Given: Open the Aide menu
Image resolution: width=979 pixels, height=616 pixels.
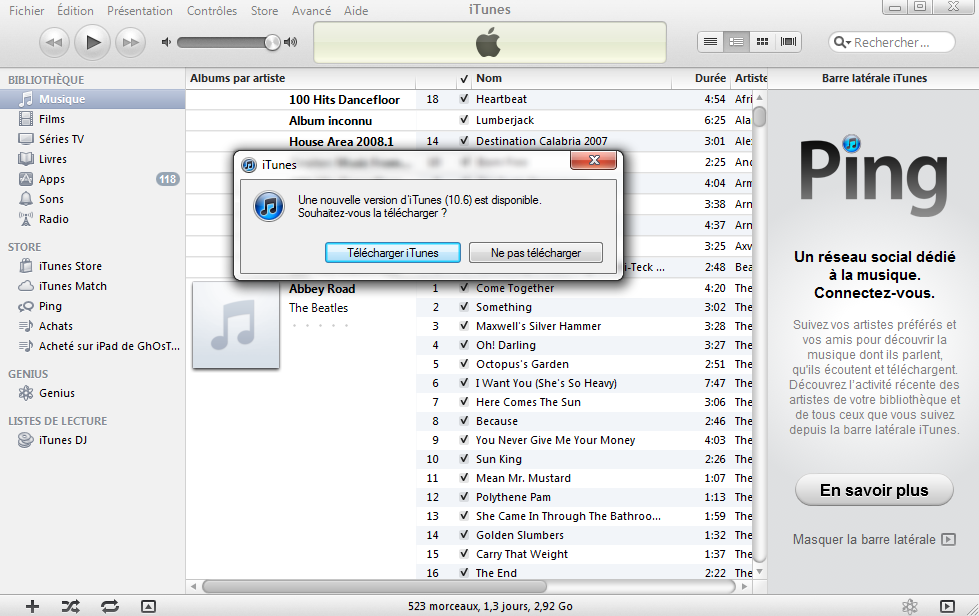Looking at the screenshot, I should coord(356,11).
